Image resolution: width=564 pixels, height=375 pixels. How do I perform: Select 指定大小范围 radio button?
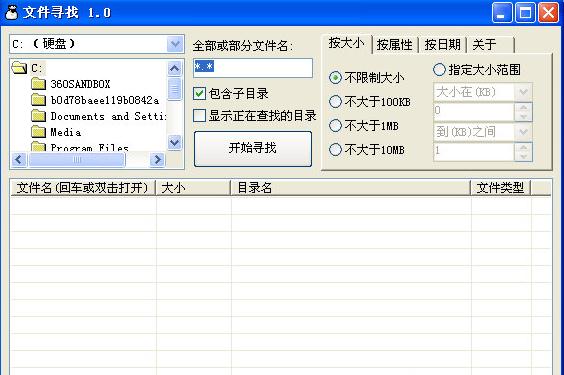439,70
